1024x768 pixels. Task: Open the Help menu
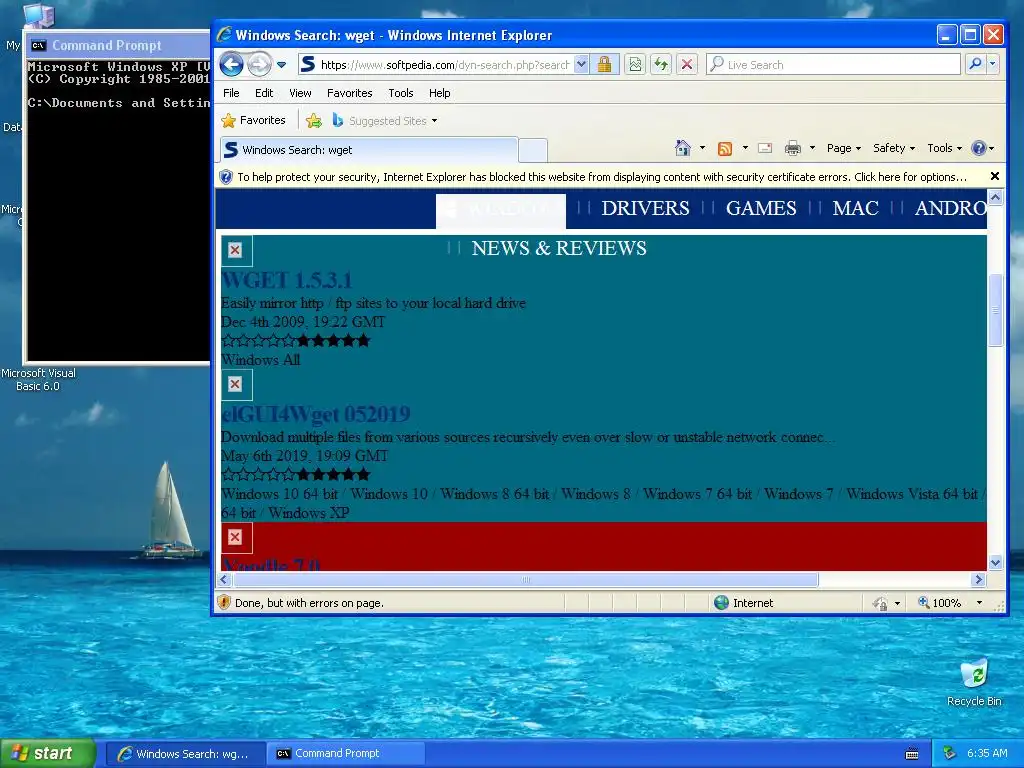(440, 93)
